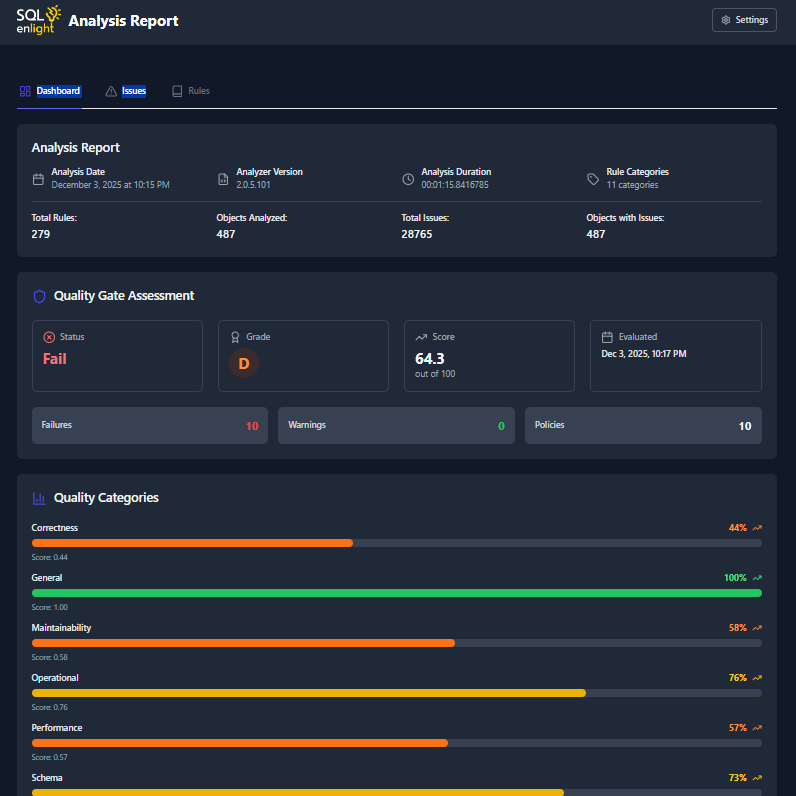The height and width of the screenshot is (796, 796).
Task: Click the SQL Enlight logo
Action: (39, 20)
